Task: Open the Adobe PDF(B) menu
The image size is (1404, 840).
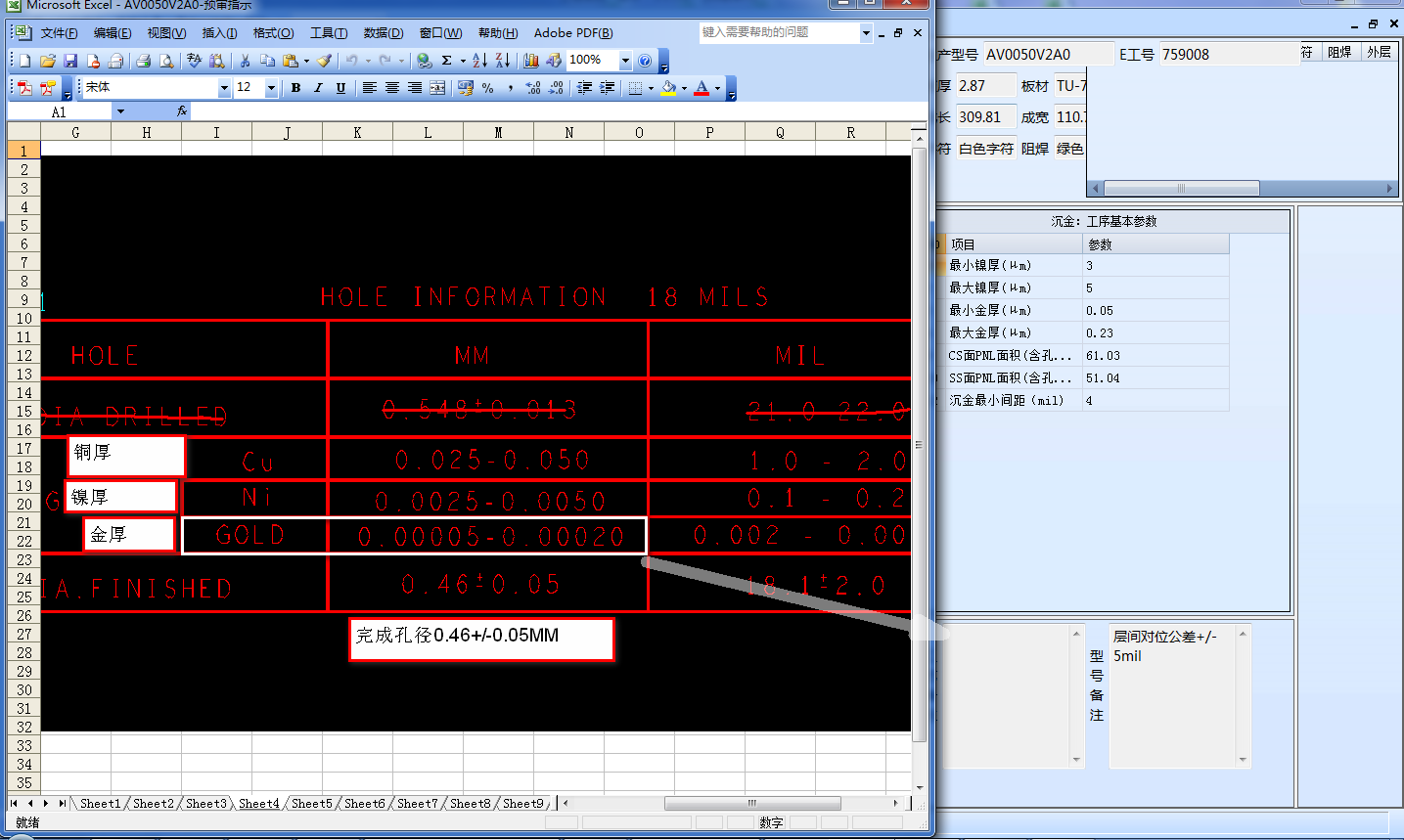Action: click(573, 33)
